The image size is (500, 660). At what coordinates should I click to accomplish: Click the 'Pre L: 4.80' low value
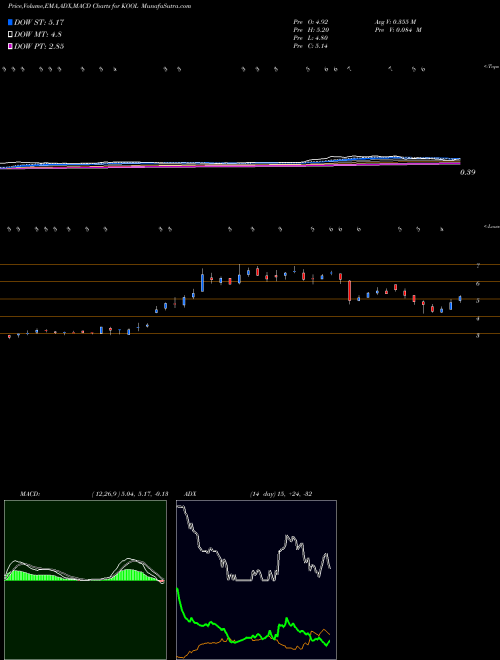point(311,38)
